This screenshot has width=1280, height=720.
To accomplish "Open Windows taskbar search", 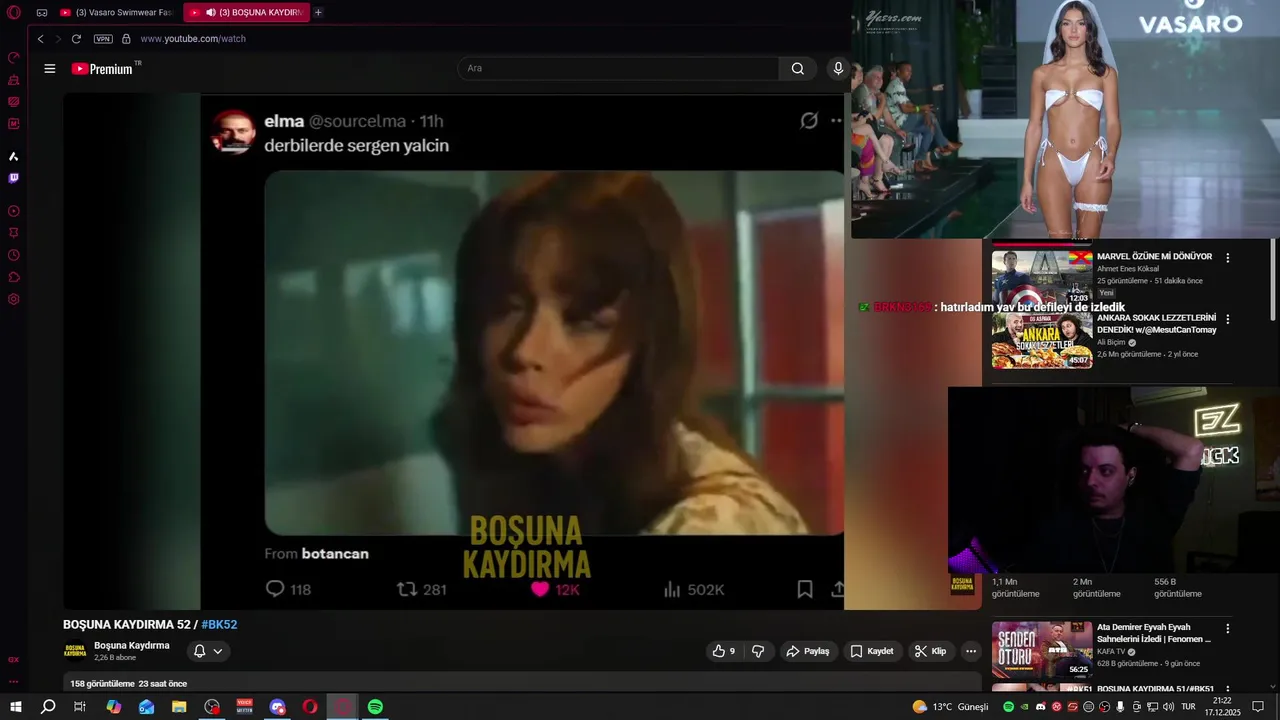I will [48, 707].
